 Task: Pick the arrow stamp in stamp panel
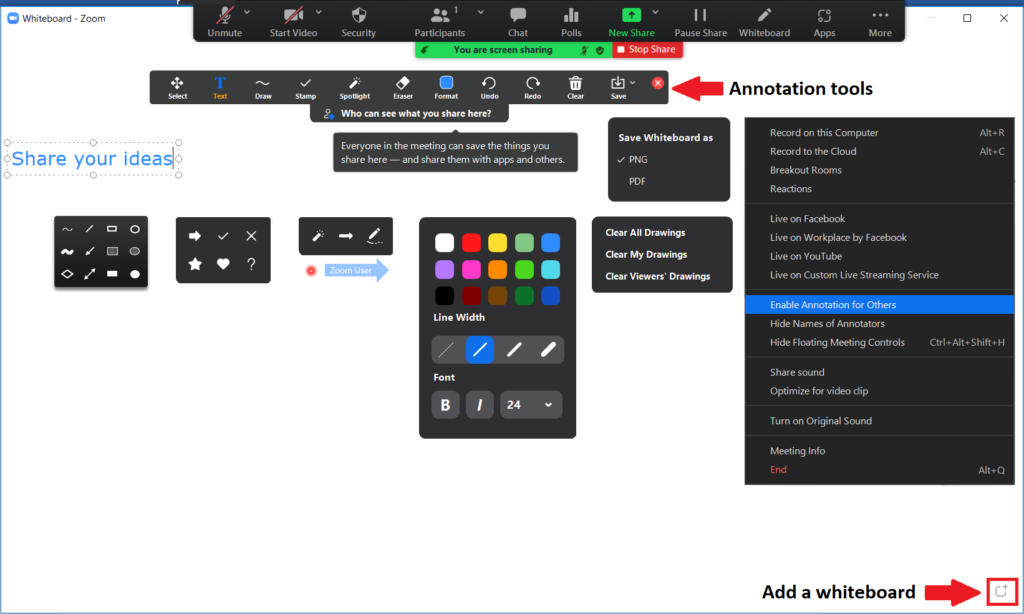coord(195,236)
